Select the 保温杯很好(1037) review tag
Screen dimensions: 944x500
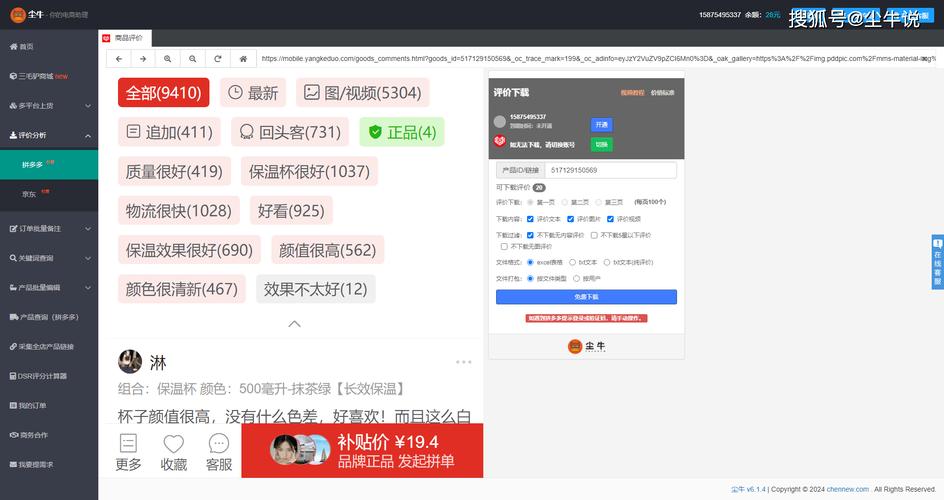click(x=309, y=171)
